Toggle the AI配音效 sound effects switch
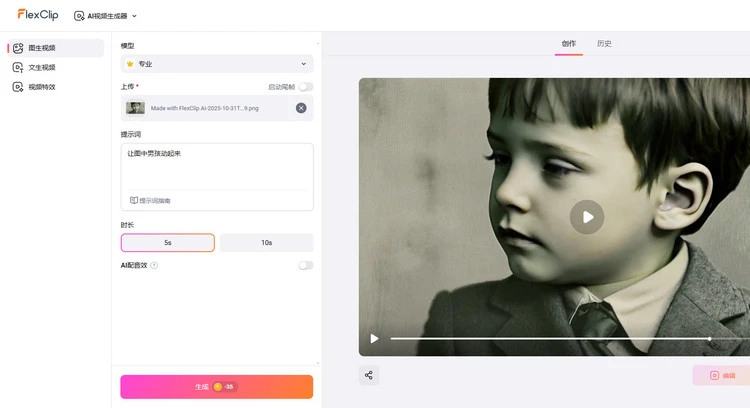This screenshot has height=408, width=750. coord(305,265)
